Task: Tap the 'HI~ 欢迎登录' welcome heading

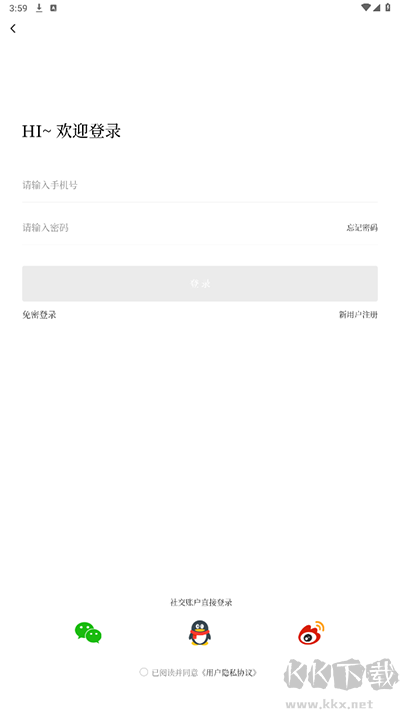Action: 71,131
